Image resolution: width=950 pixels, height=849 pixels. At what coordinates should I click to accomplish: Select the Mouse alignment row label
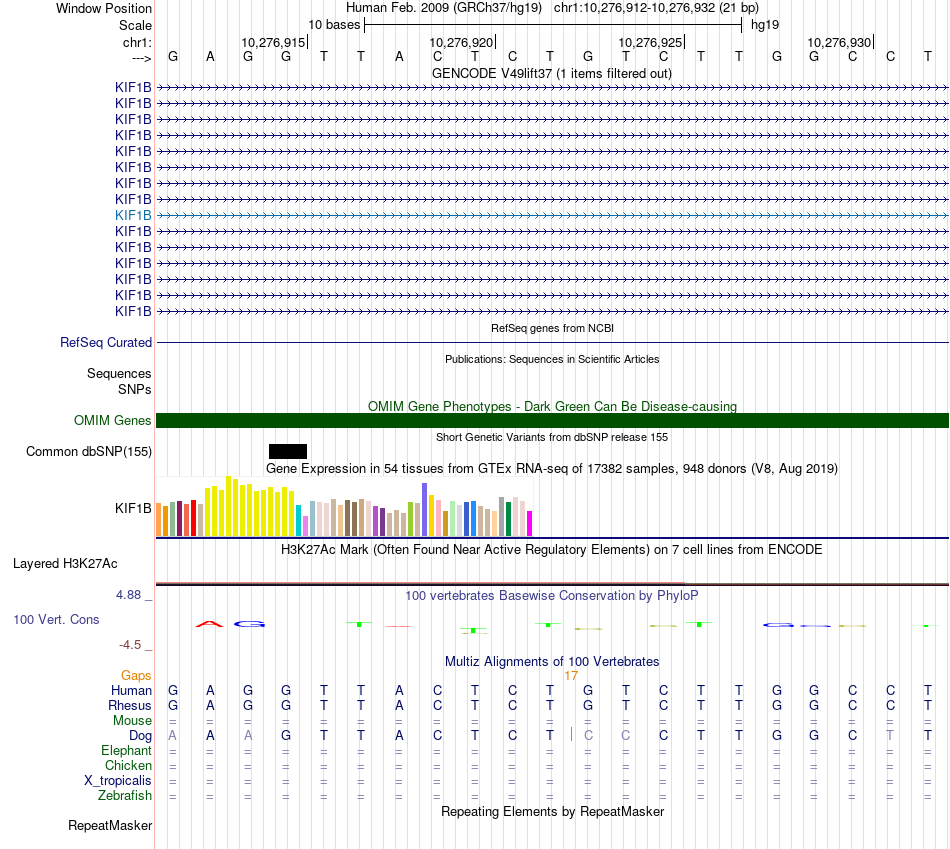point(132,721)
